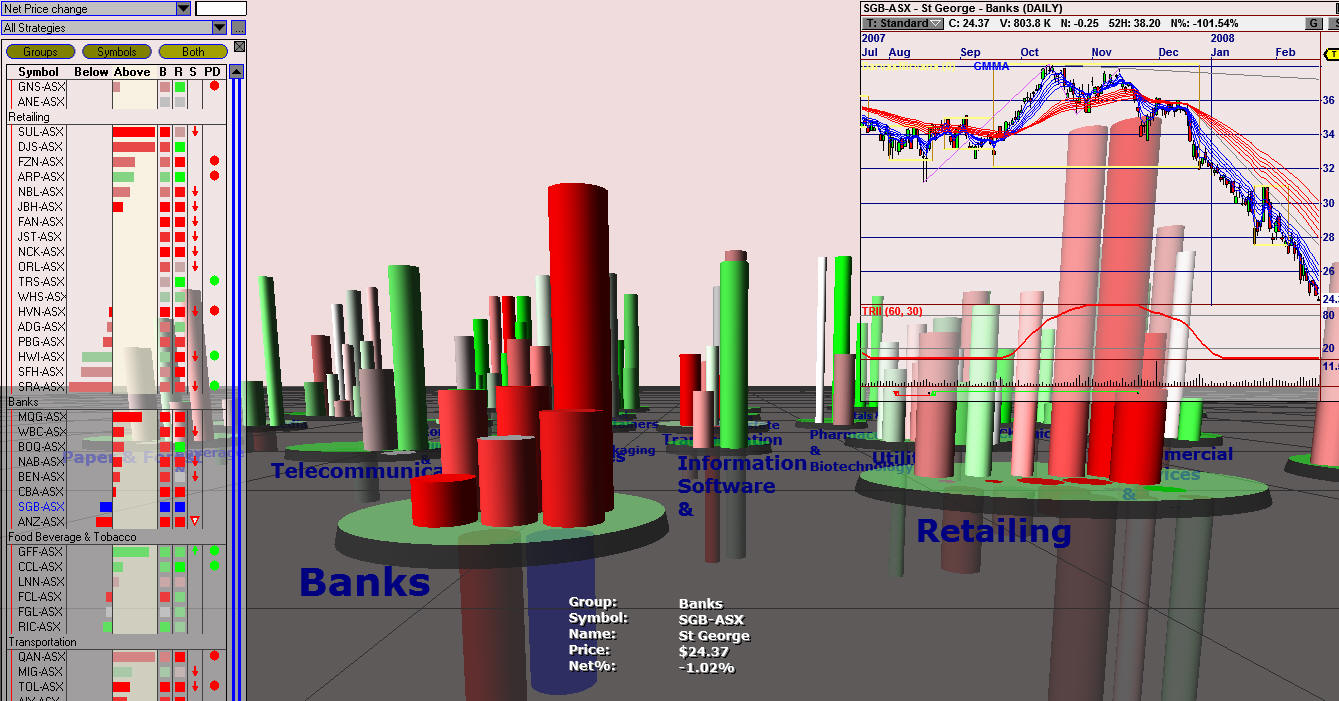Select DJS-ASX in the symbol list
The height and width of the screenshot is (701, 1339).
tap(40, 147)
